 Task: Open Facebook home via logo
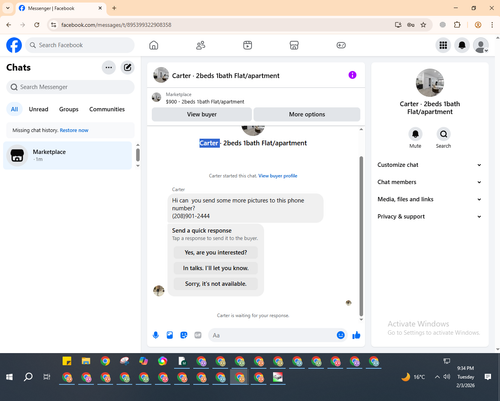pyautogui.click(x=14, y=45)
